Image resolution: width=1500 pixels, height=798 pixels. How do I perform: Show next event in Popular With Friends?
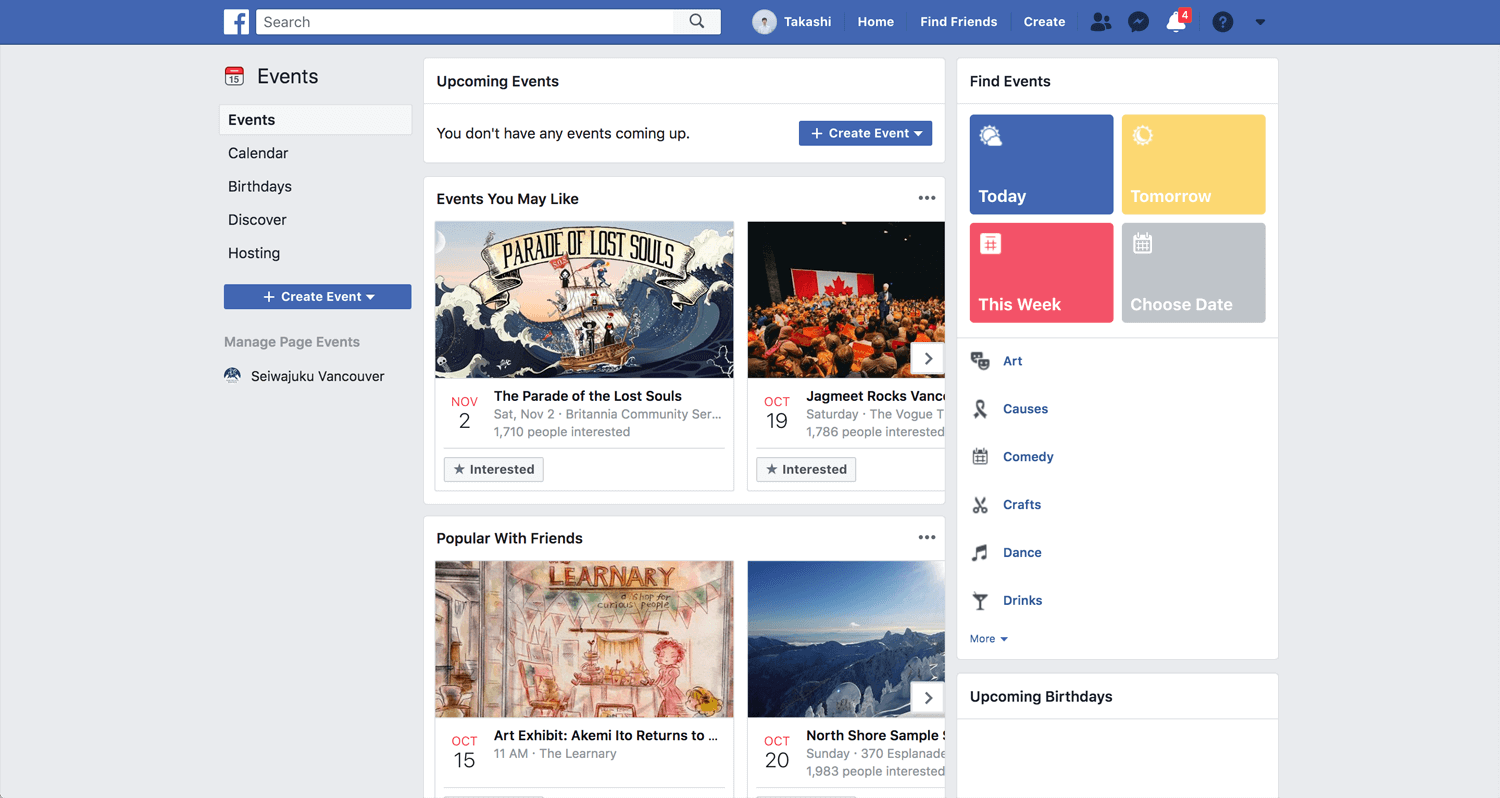click(x=928, y=698)
